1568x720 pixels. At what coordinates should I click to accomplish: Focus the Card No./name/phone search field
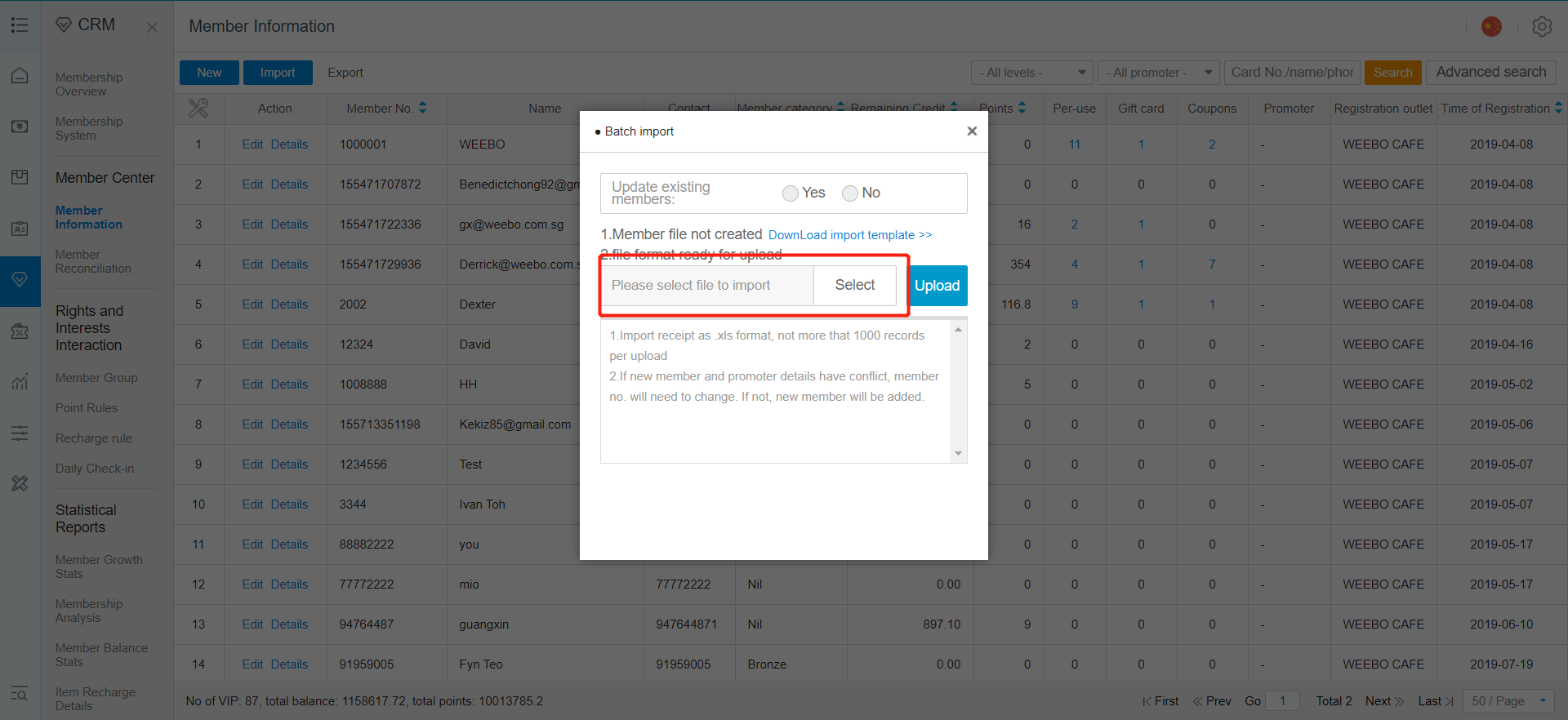(x=1292, y=73)
